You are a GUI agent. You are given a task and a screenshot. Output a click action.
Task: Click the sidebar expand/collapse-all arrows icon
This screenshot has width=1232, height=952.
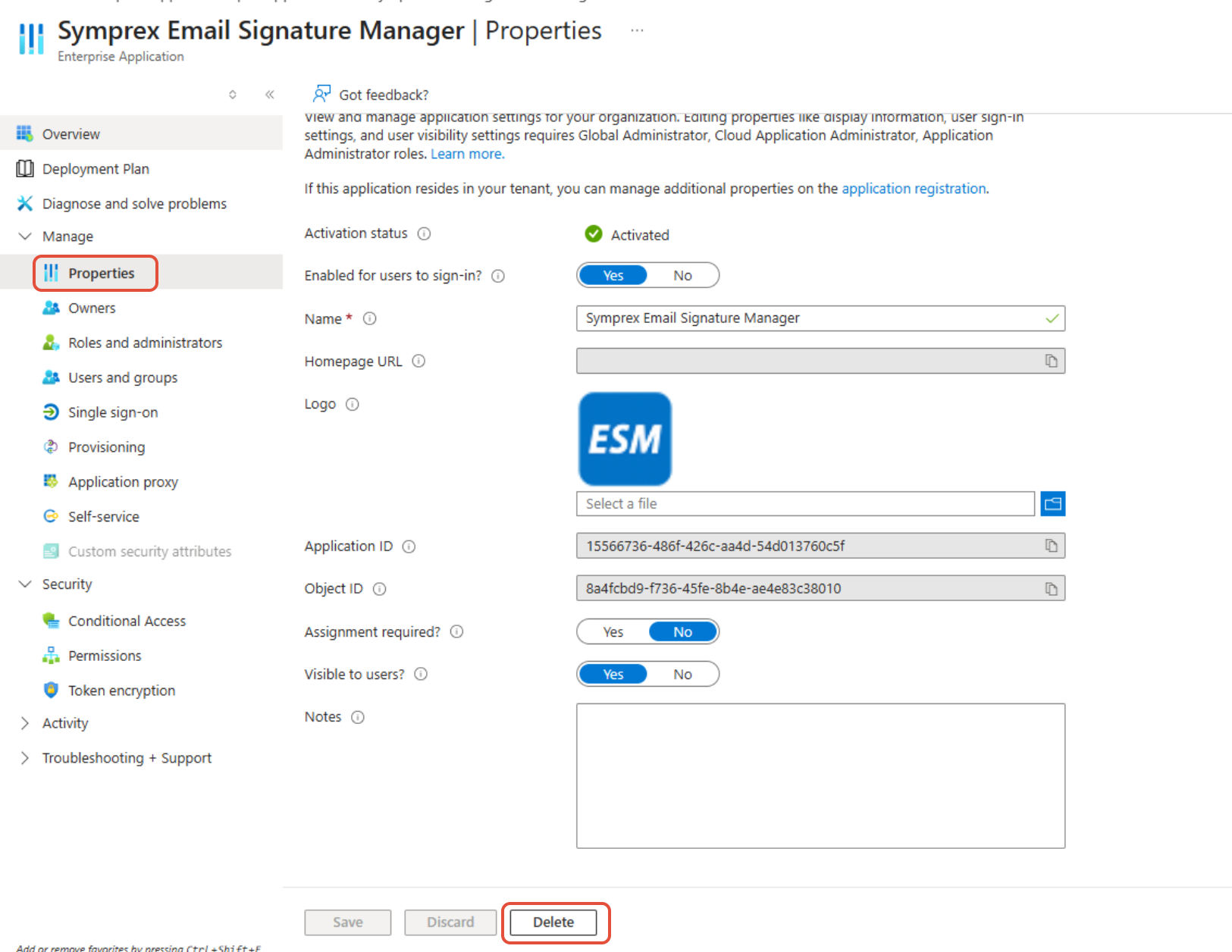[x=233, y=95]
